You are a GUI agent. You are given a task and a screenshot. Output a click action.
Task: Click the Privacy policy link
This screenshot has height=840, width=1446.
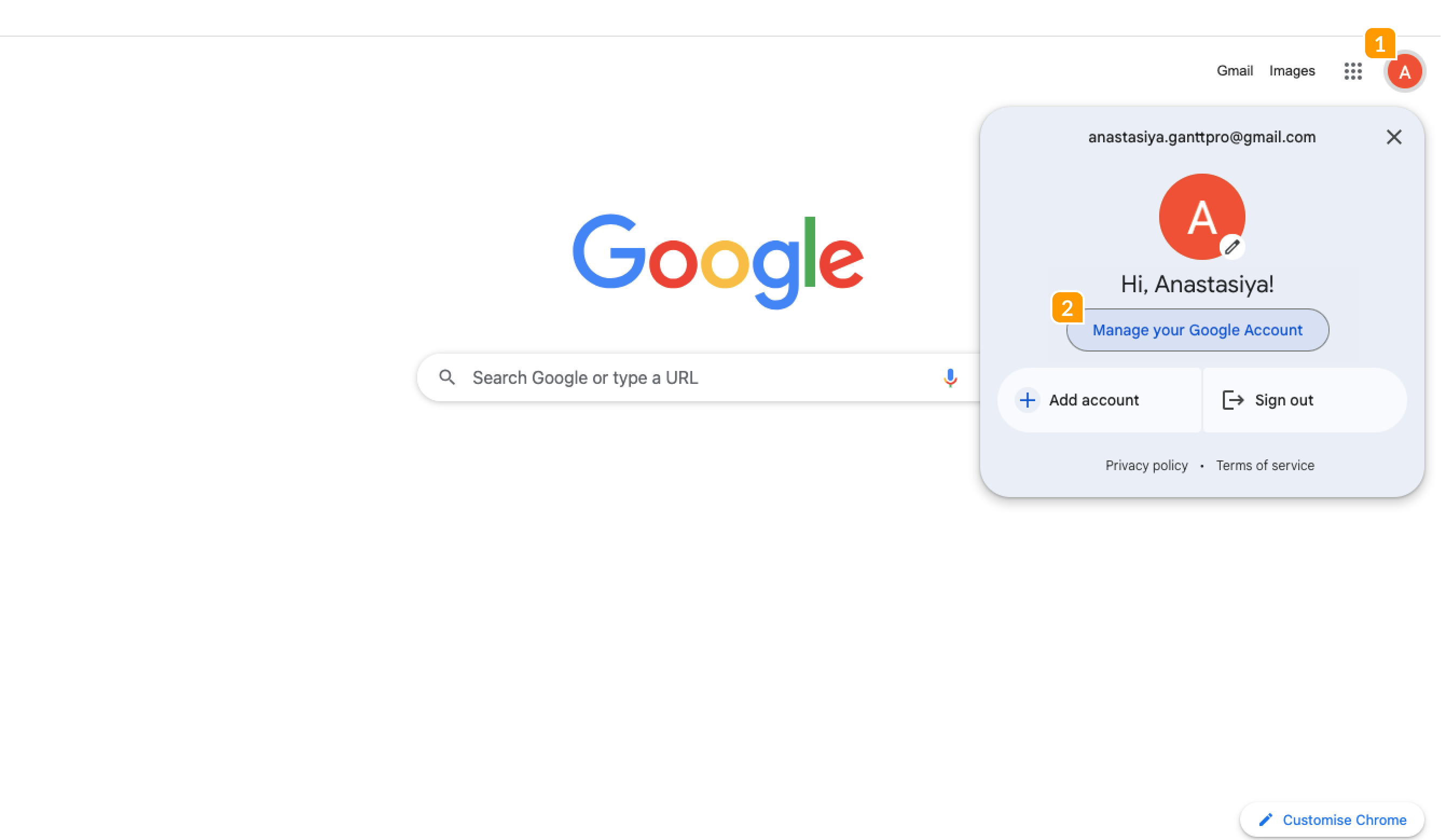[1147, 465]
